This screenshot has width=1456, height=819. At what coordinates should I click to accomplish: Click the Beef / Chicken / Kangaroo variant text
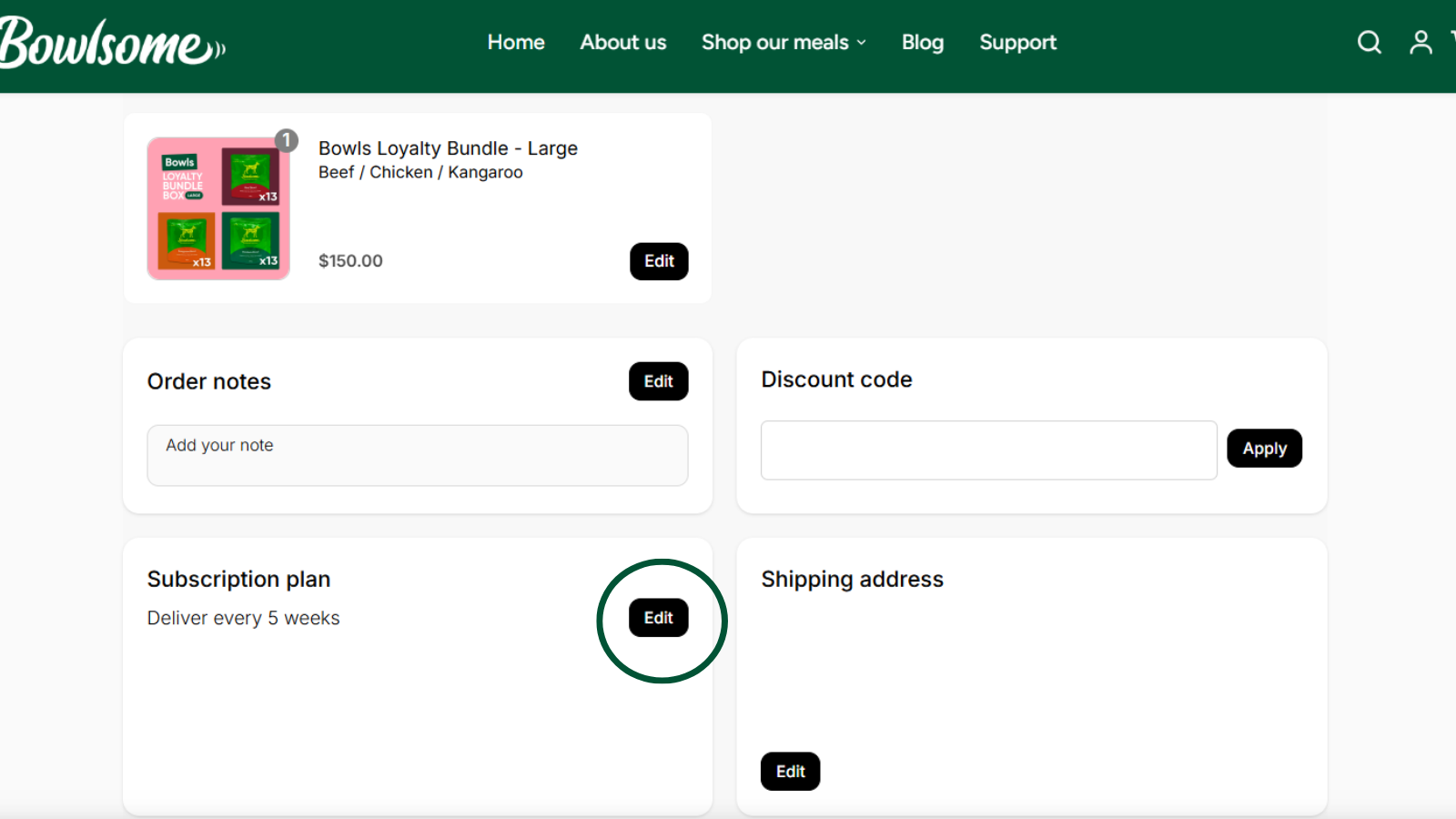(x=420, y=173)
